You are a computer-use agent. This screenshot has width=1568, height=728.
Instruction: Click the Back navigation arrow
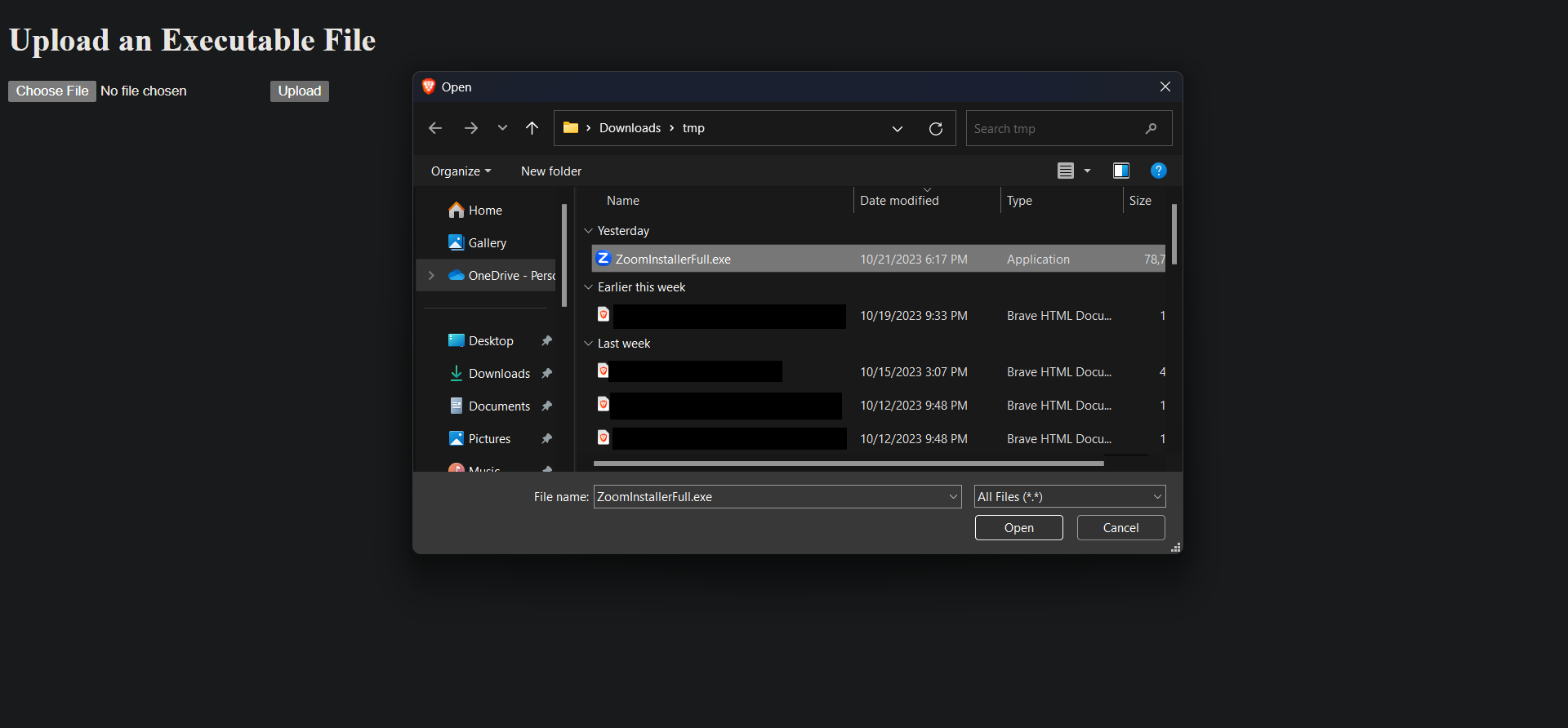click(x=435, y=128)
